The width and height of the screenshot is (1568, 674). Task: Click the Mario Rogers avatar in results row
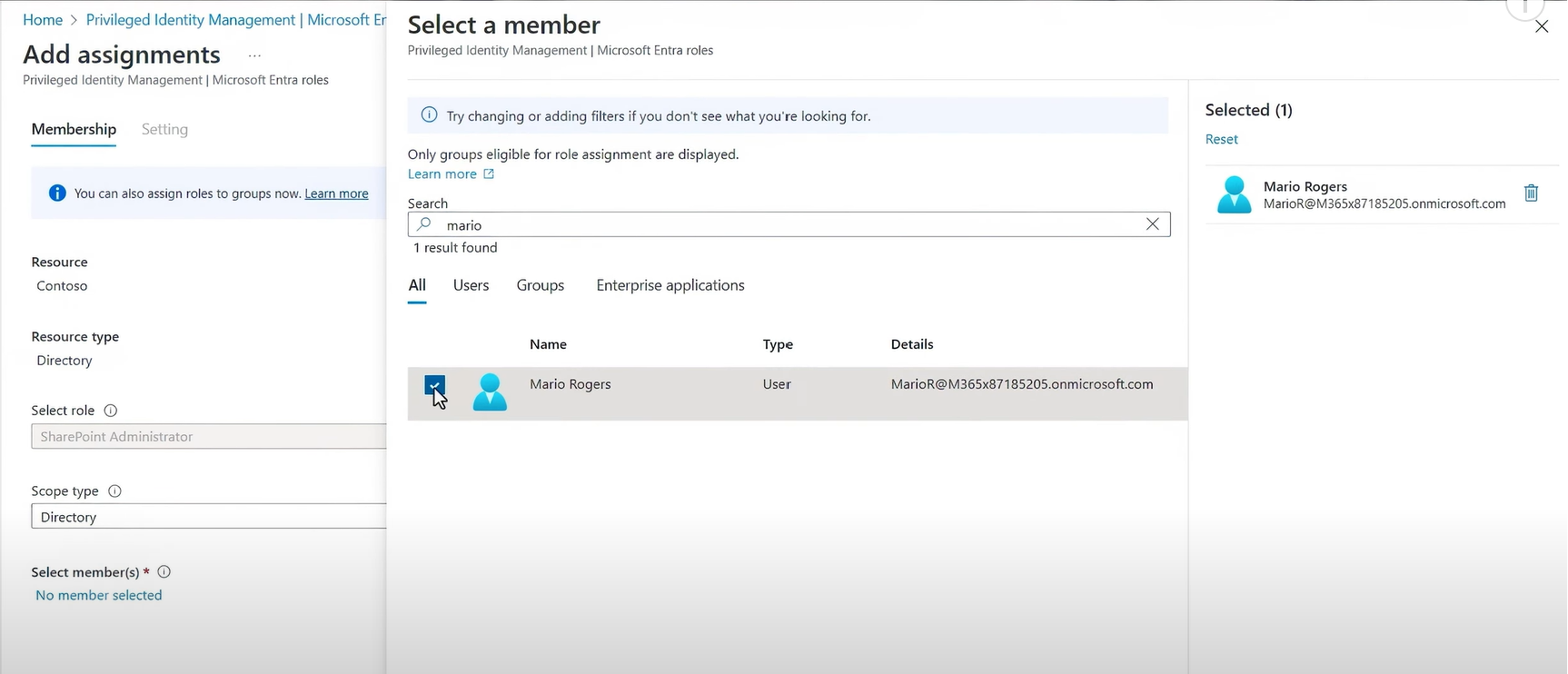tap(490, 392)
